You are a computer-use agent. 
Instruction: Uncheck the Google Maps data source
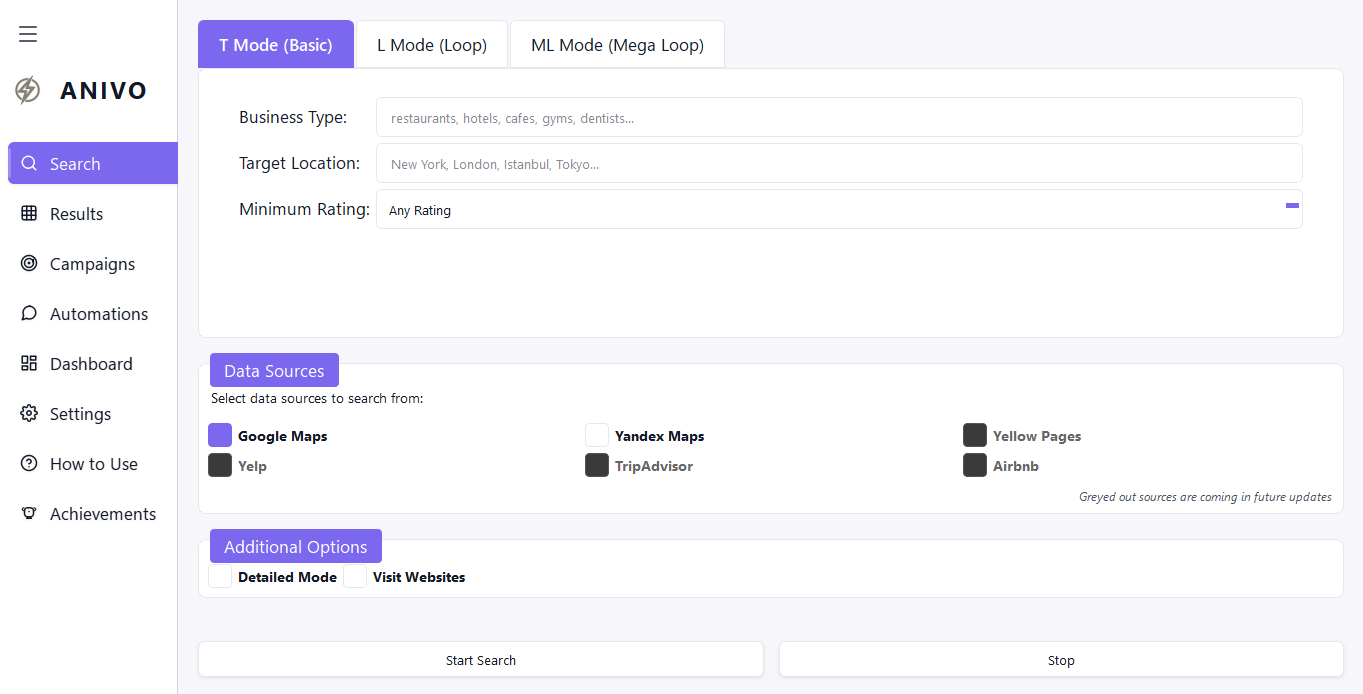pyautogui.click(x=220, y=435)
